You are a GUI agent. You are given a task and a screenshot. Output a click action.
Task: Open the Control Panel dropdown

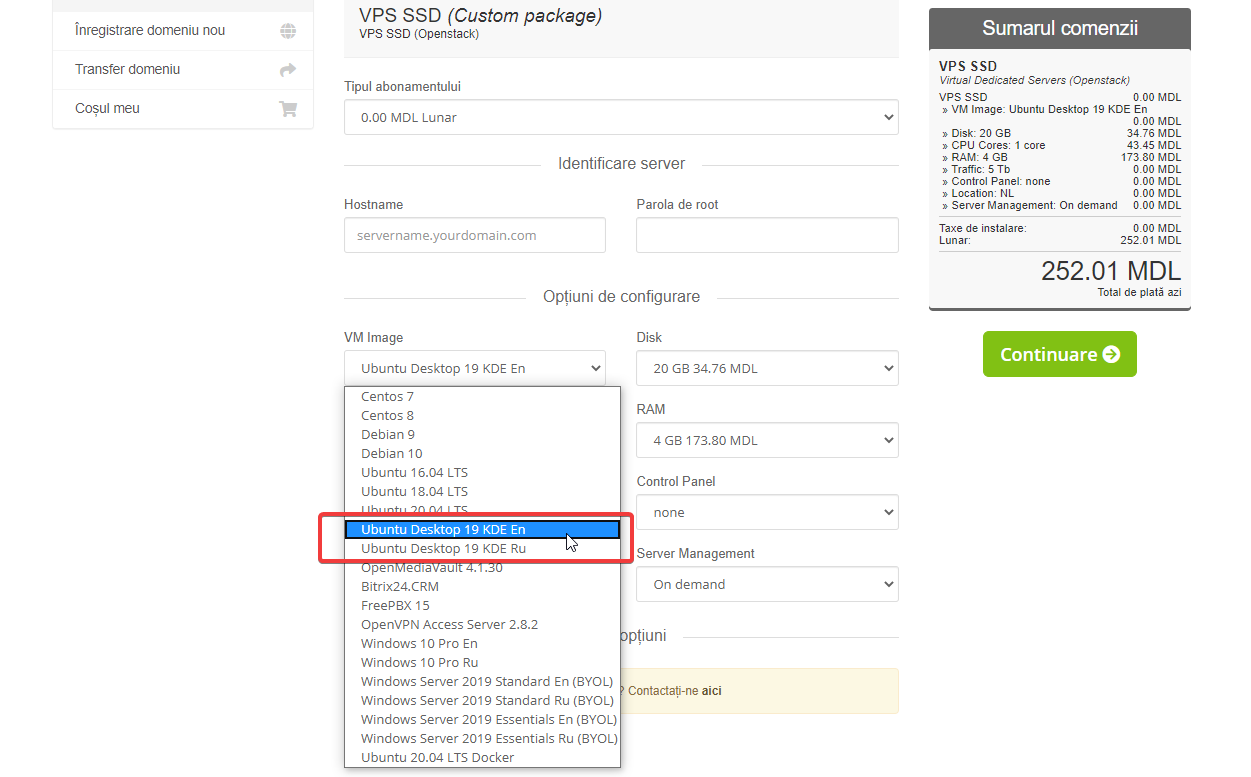pos(766,512)
